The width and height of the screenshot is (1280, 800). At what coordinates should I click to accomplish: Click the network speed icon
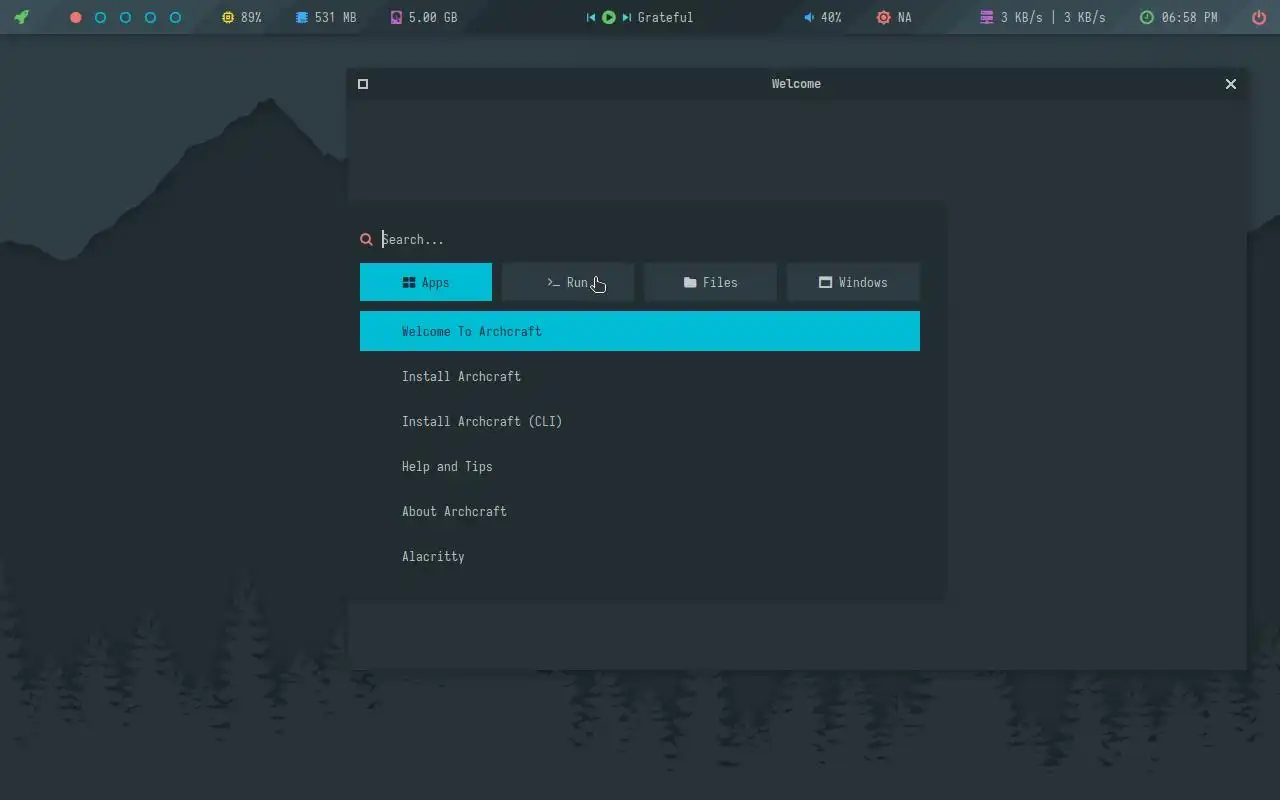click(x=987, y=18)
